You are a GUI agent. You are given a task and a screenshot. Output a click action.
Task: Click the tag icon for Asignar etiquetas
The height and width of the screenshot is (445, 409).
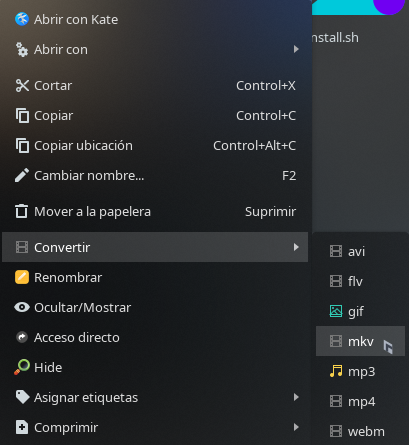point(22,397)
